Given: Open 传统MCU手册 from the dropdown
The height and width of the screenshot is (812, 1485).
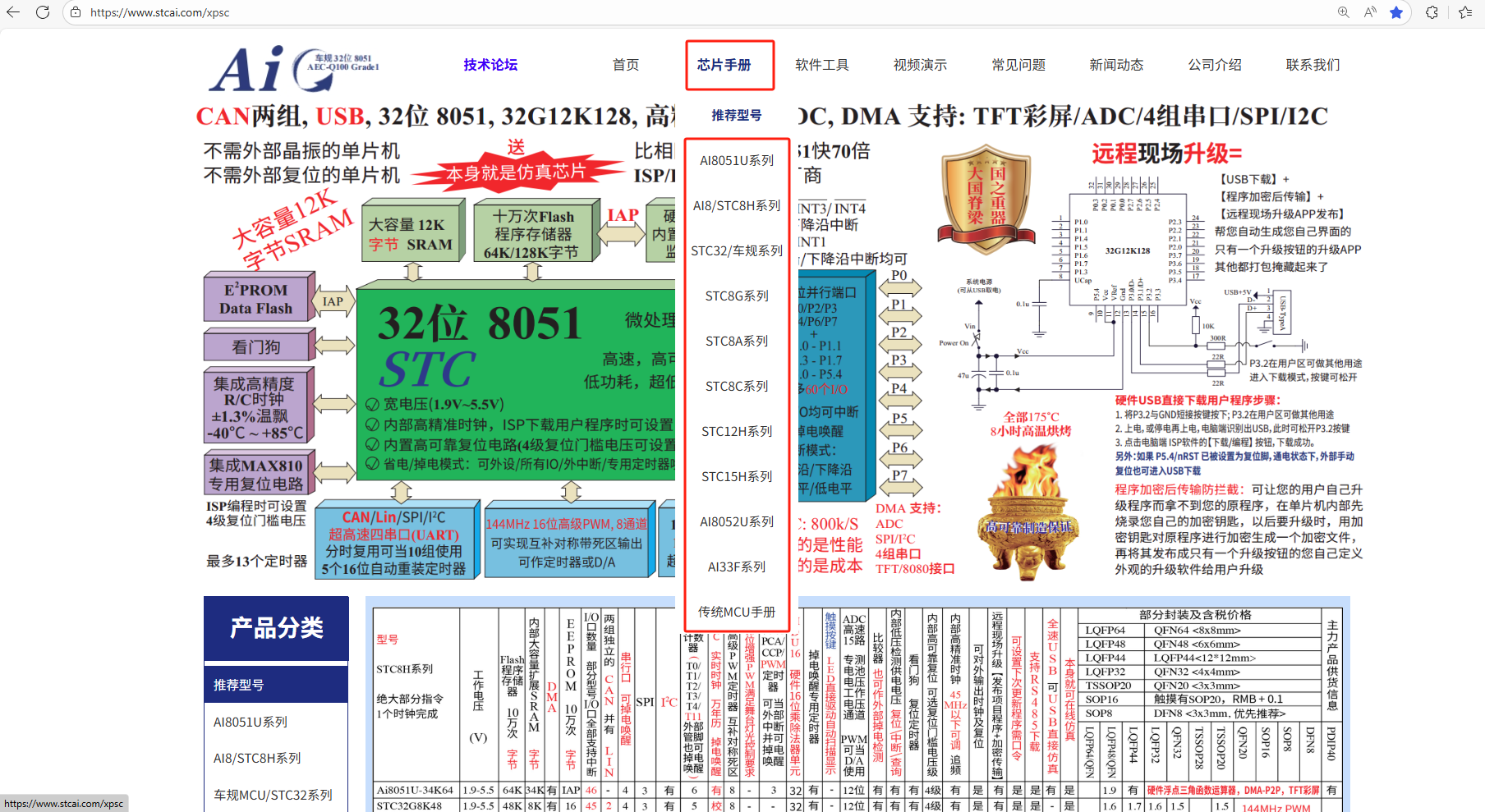Looking at the screenshot, I should tap(737, 612).
